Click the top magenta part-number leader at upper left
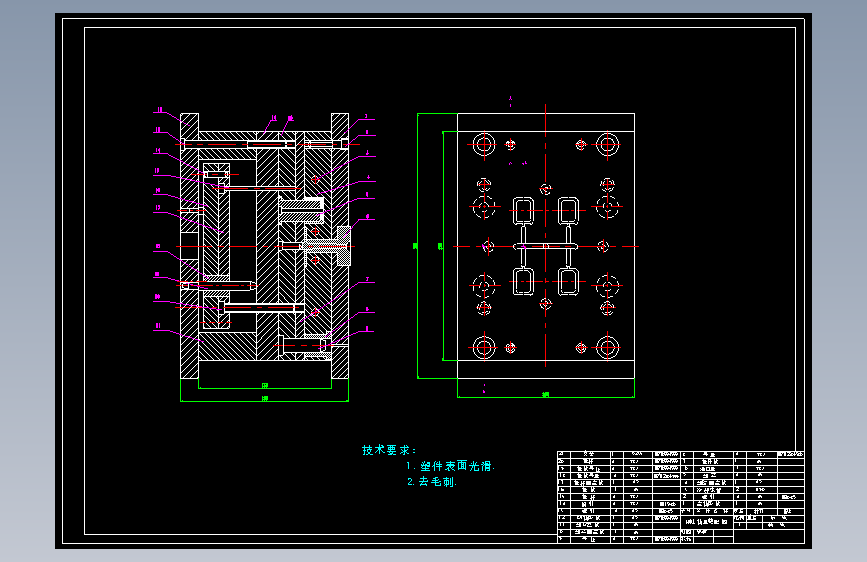The width and height of the screenshot is (867, 562). (x=168, y=116)
